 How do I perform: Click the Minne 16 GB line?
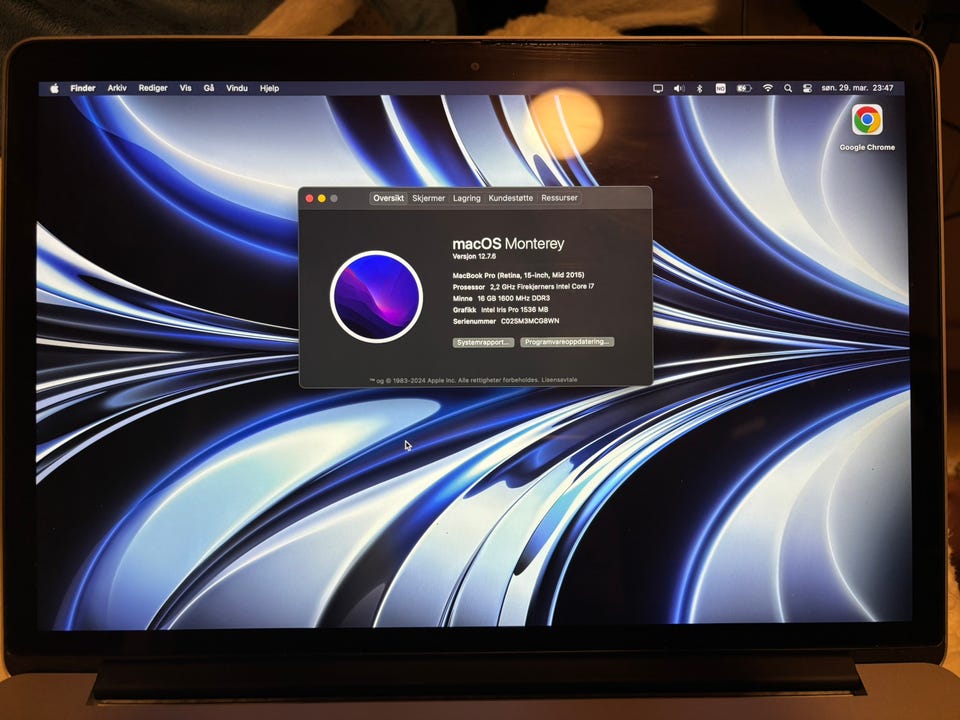pos(501,298)
